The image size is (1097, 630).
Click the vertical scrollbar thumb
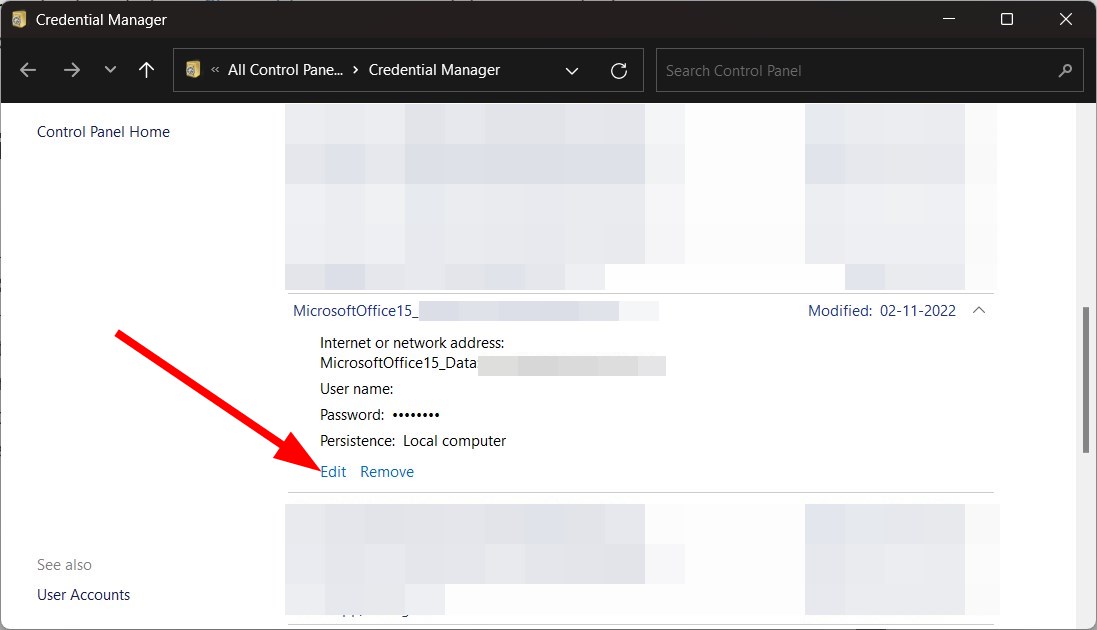(x=1086, y=380)
